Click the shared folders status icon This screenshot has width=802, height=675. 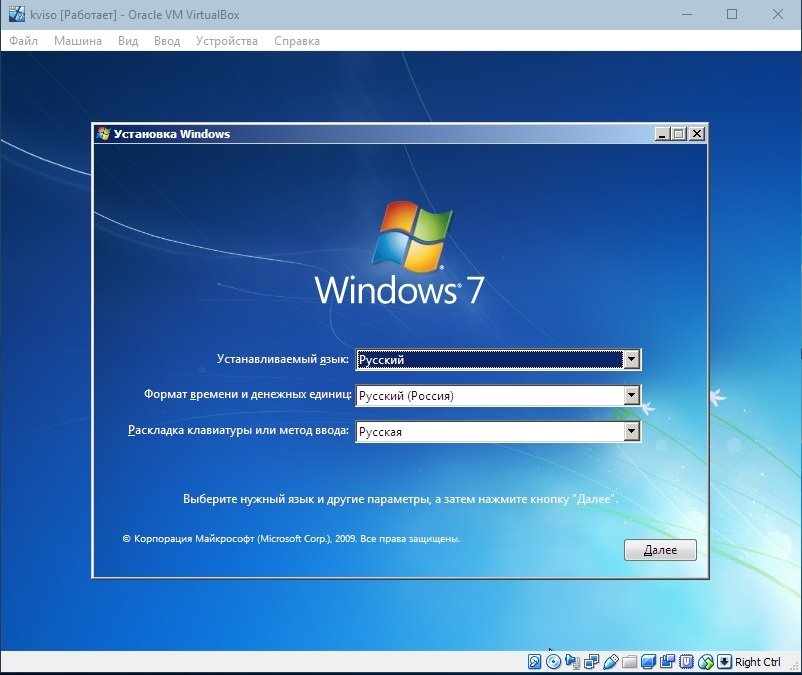630,662
